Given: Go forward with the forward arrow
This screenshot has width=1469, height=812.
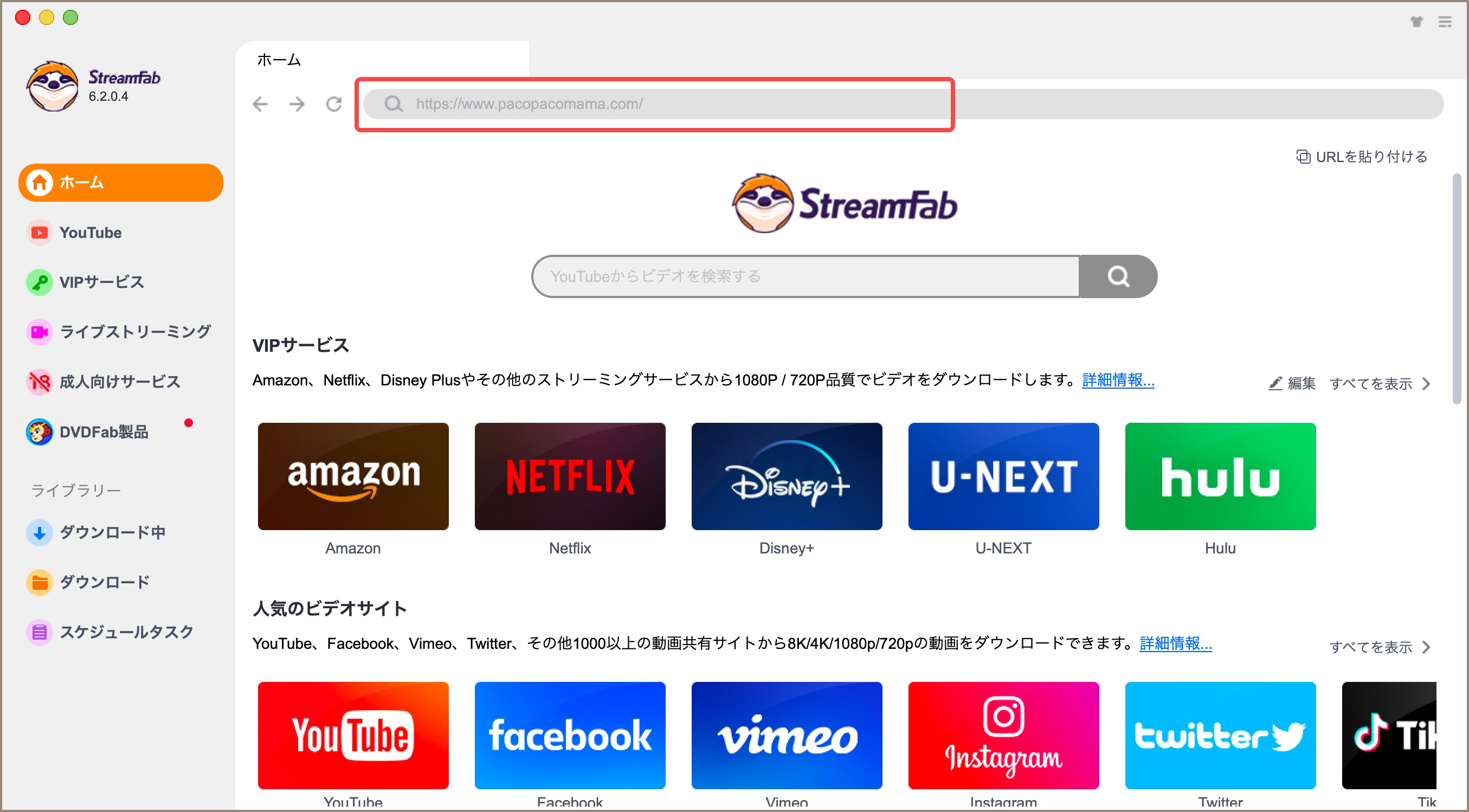Looking at the screenshot, I should (x=297, y=104).
